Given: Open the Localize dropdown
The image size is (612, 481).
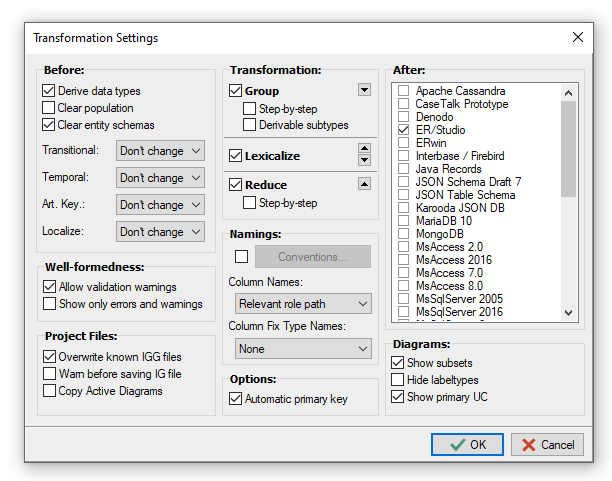Looking at the screenshot, I should [x=160, y=232].
